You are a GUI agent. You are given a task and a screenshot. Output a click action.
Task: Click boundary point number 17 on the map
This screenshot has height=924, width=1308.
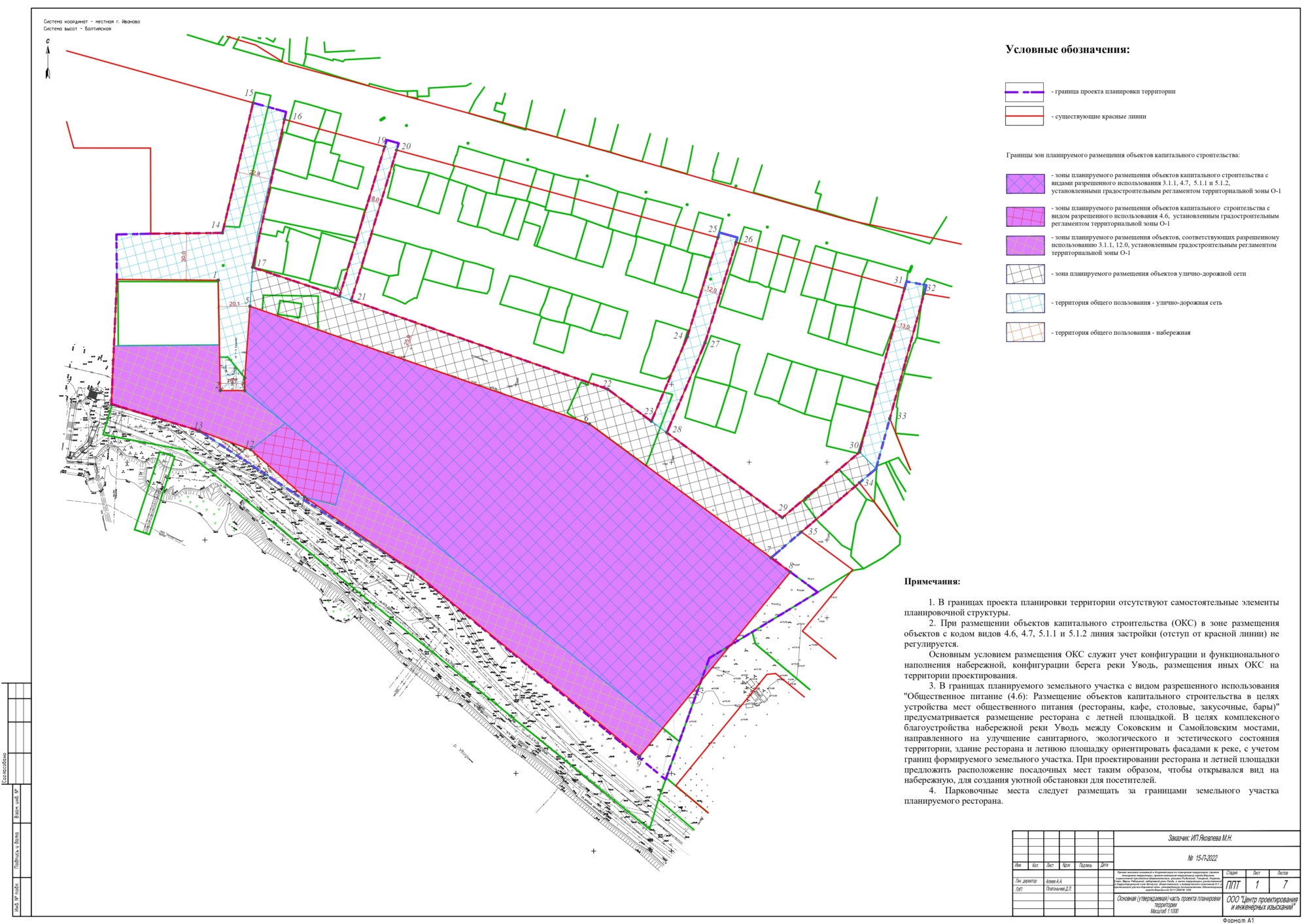262,263
